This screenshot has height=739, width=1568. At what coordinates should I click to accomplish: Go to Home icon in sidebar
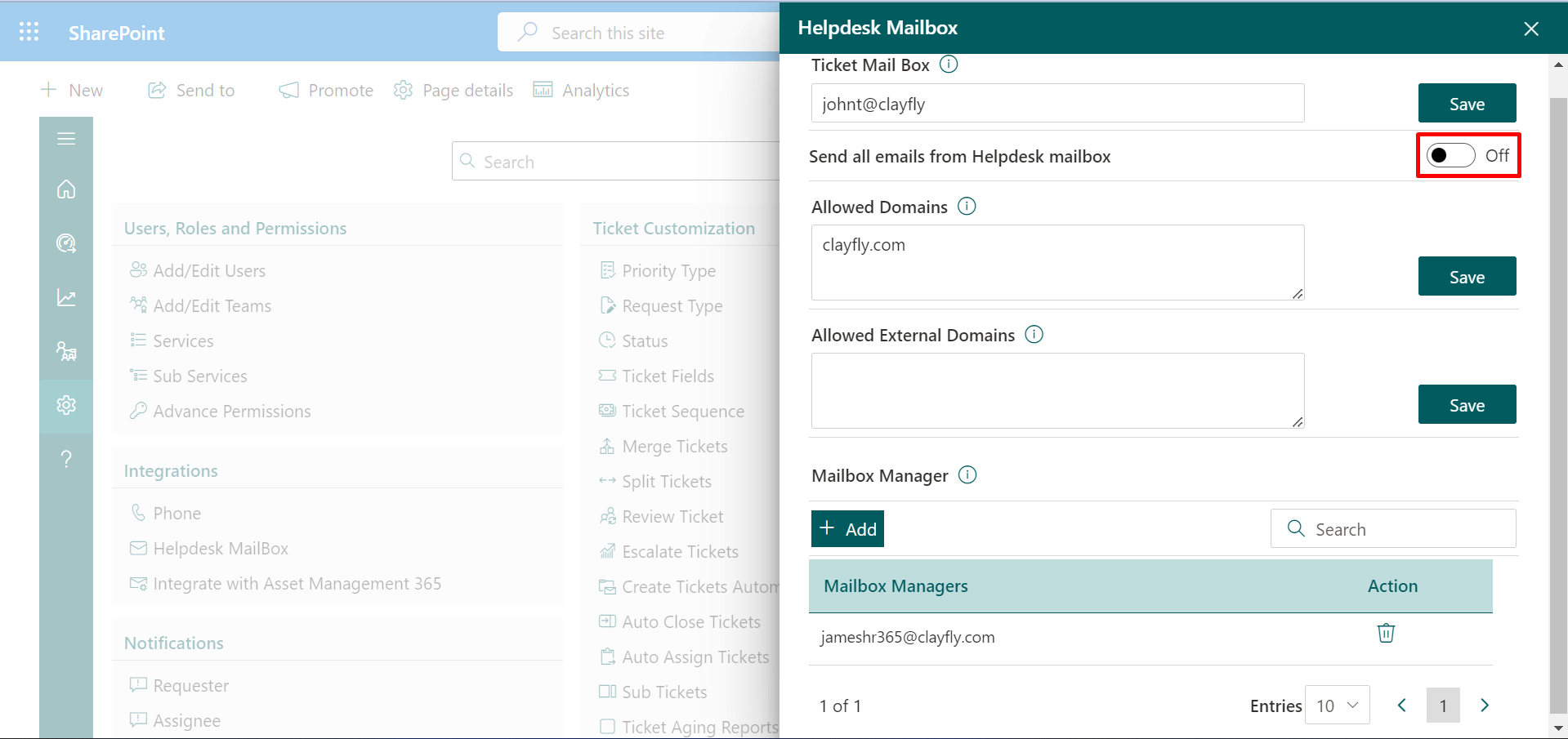coord(66,189)
